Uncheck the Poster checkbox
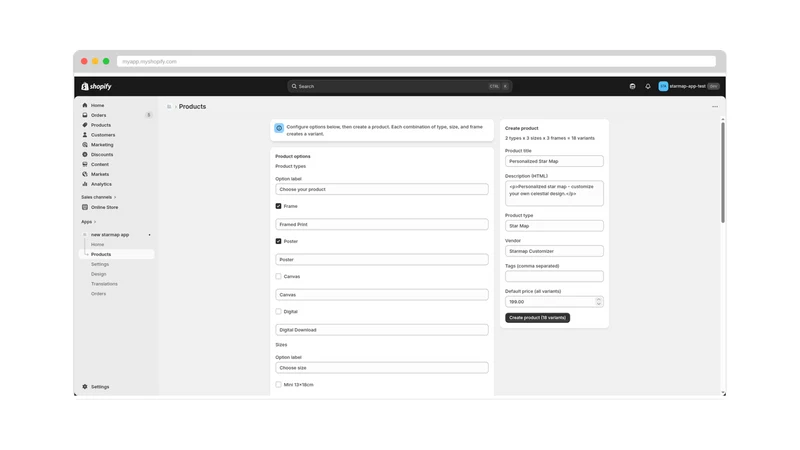The height and width of the screenshot is (450, 800). 279,241
